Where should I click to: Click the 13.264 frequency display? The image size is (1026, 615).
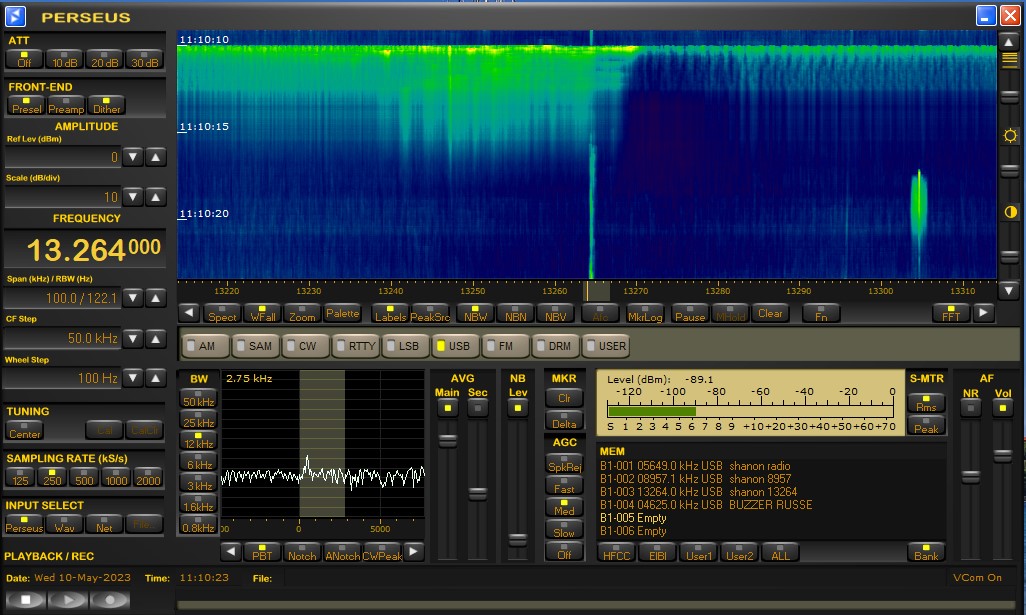(x=85, y=249)
